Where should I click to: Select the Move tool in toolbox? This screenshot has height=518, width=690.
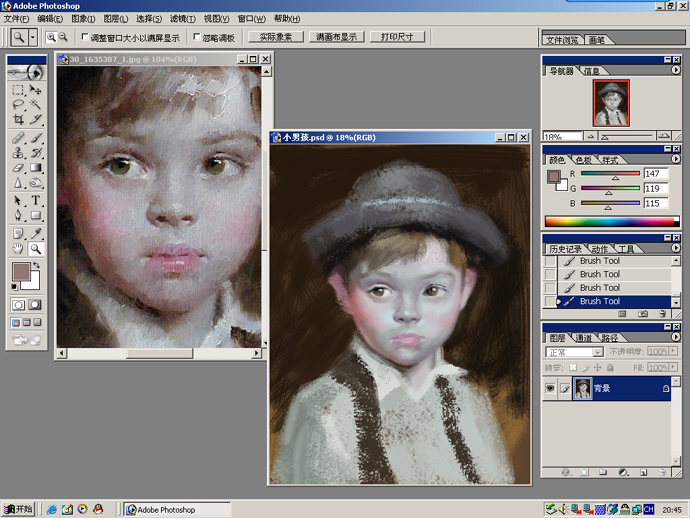[35, 90]
